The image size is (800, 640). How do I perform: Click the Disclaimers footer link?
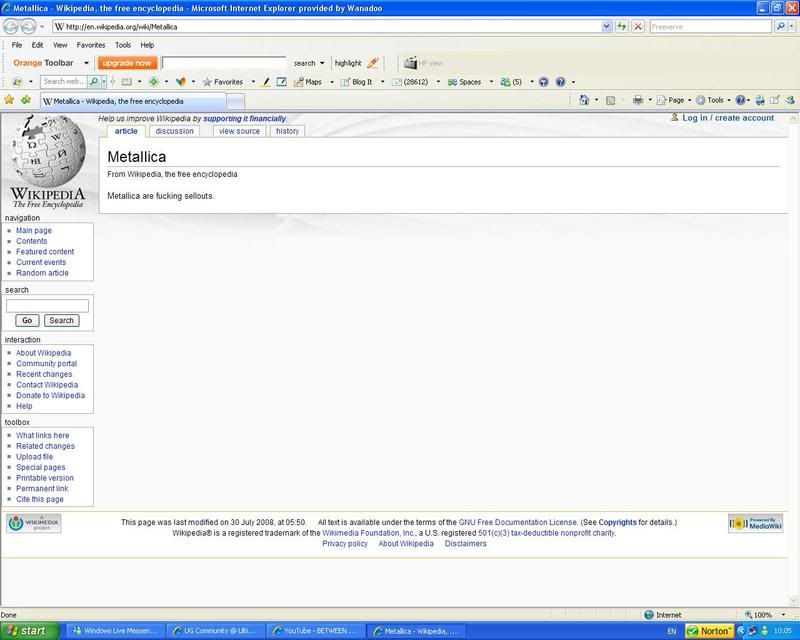pos(465,544)
